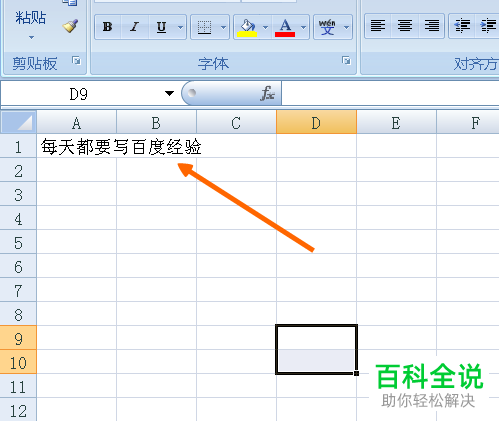Center align text
Screen dimensions: 499x421
tap(404, 26)
